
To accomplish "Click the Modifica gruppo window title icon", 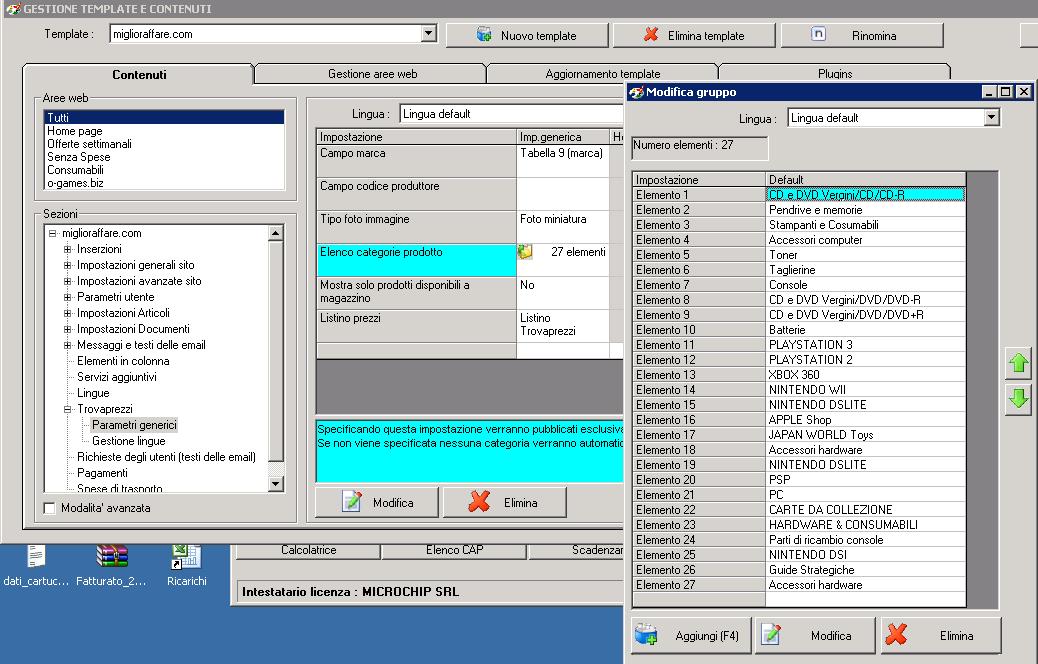I will [x=637, y=92].
